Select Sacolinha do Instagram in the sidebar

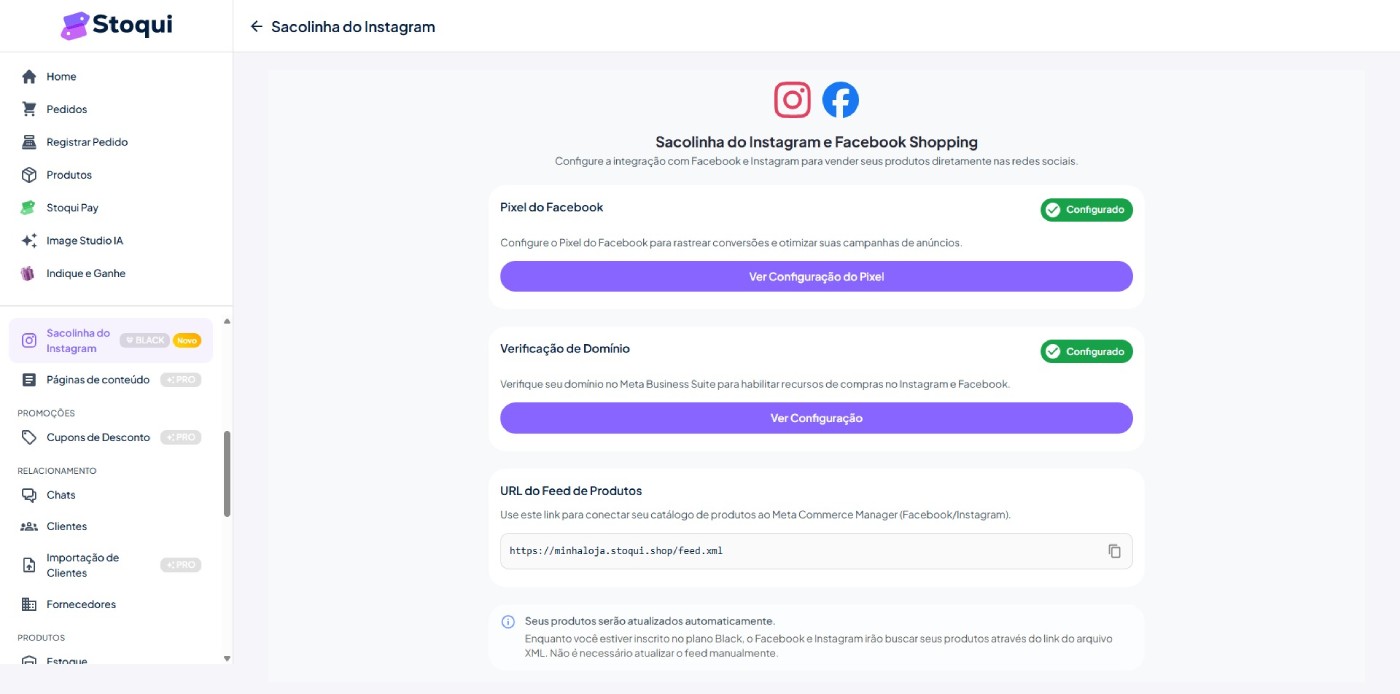pos(78,340)
